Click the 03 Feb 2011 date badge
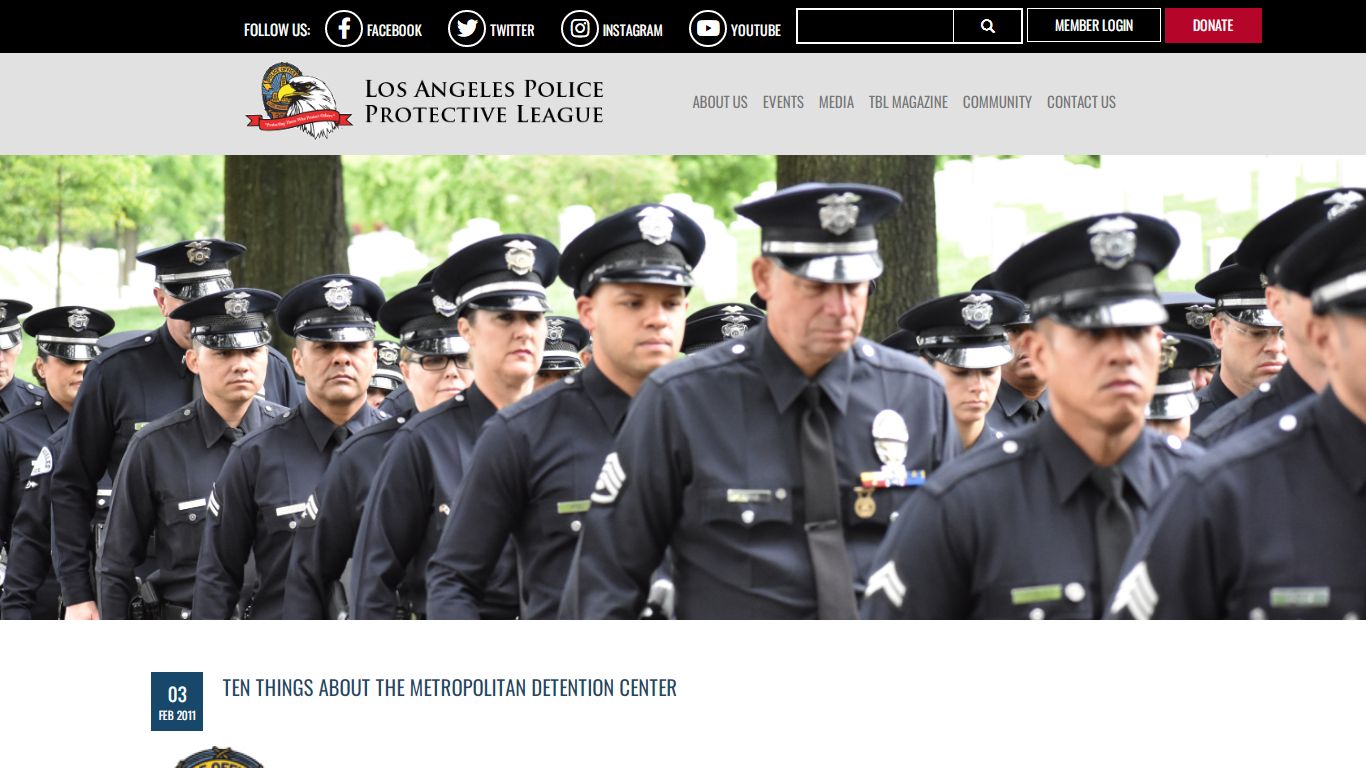This screenshot has width=1366, height=768. point(177,701)
